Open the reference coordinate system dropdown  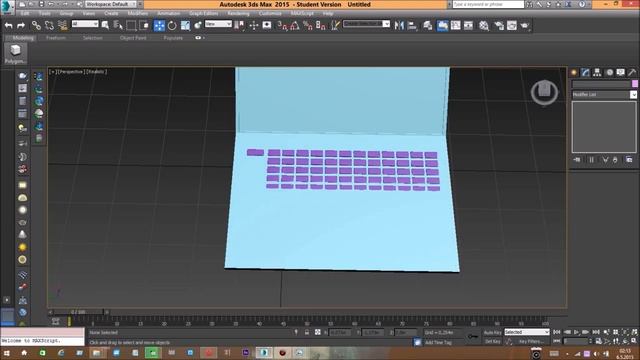(x=218, y=24)
